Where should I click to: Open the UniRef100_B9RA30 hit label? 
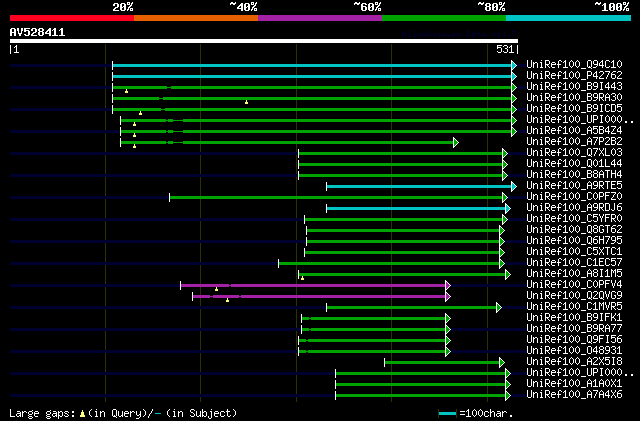(574, 97)
